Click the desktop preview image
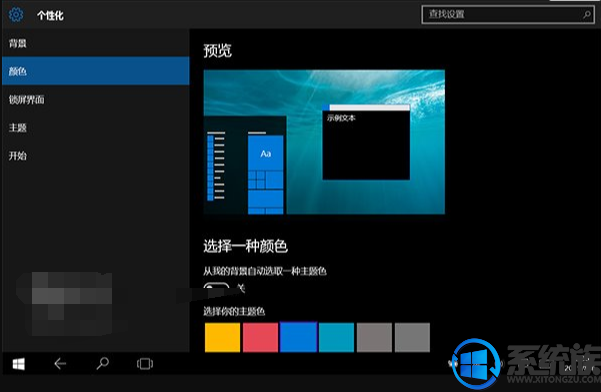 [x=324, y=142]
